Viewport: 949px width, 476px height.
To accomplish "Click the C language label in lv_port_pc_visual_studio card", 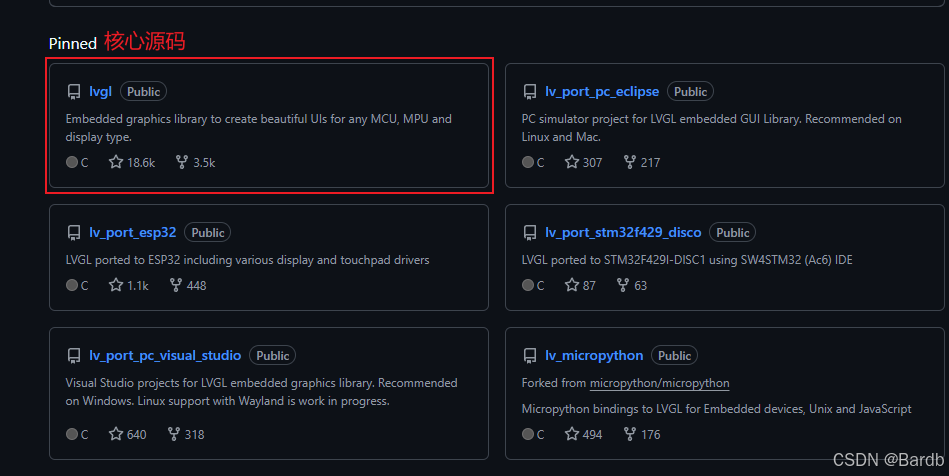I will pos(84,435).
